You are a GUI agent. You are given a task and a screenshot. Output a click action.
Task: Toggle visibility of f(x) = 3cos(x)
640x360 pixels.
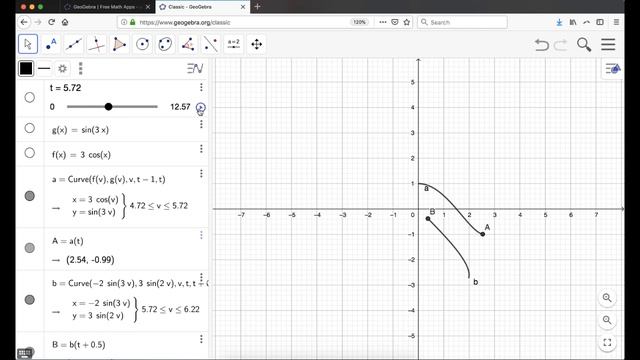(29, 153)
